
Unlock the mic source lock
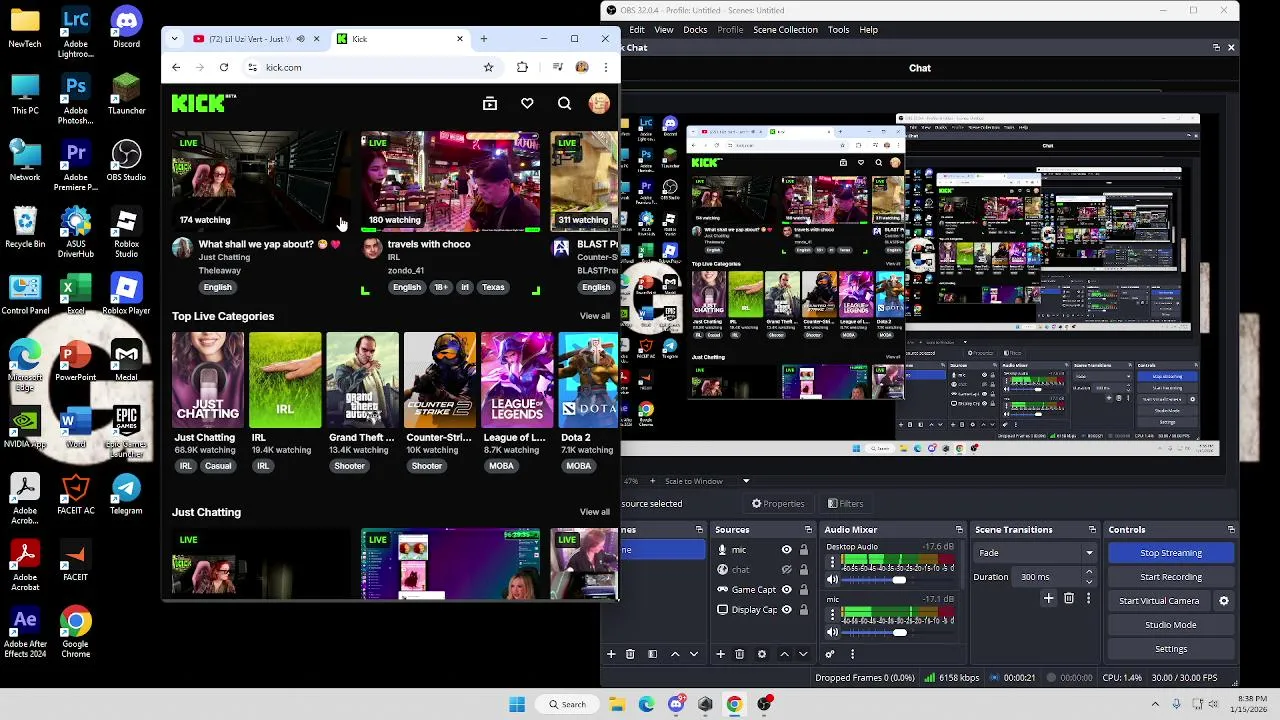(x=803, y=550)
